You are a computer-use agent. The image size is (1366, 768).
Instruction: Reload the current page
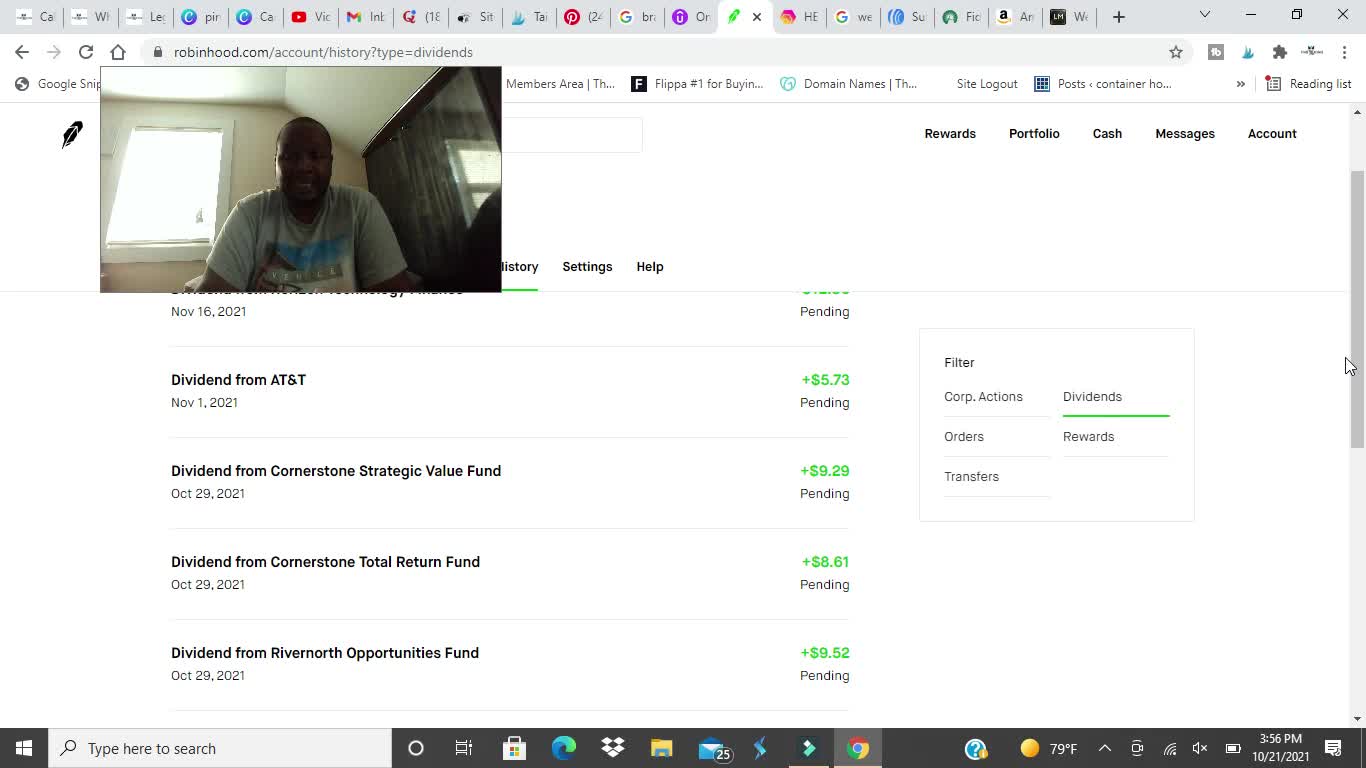pyautogui.click(x=86, y=52)
